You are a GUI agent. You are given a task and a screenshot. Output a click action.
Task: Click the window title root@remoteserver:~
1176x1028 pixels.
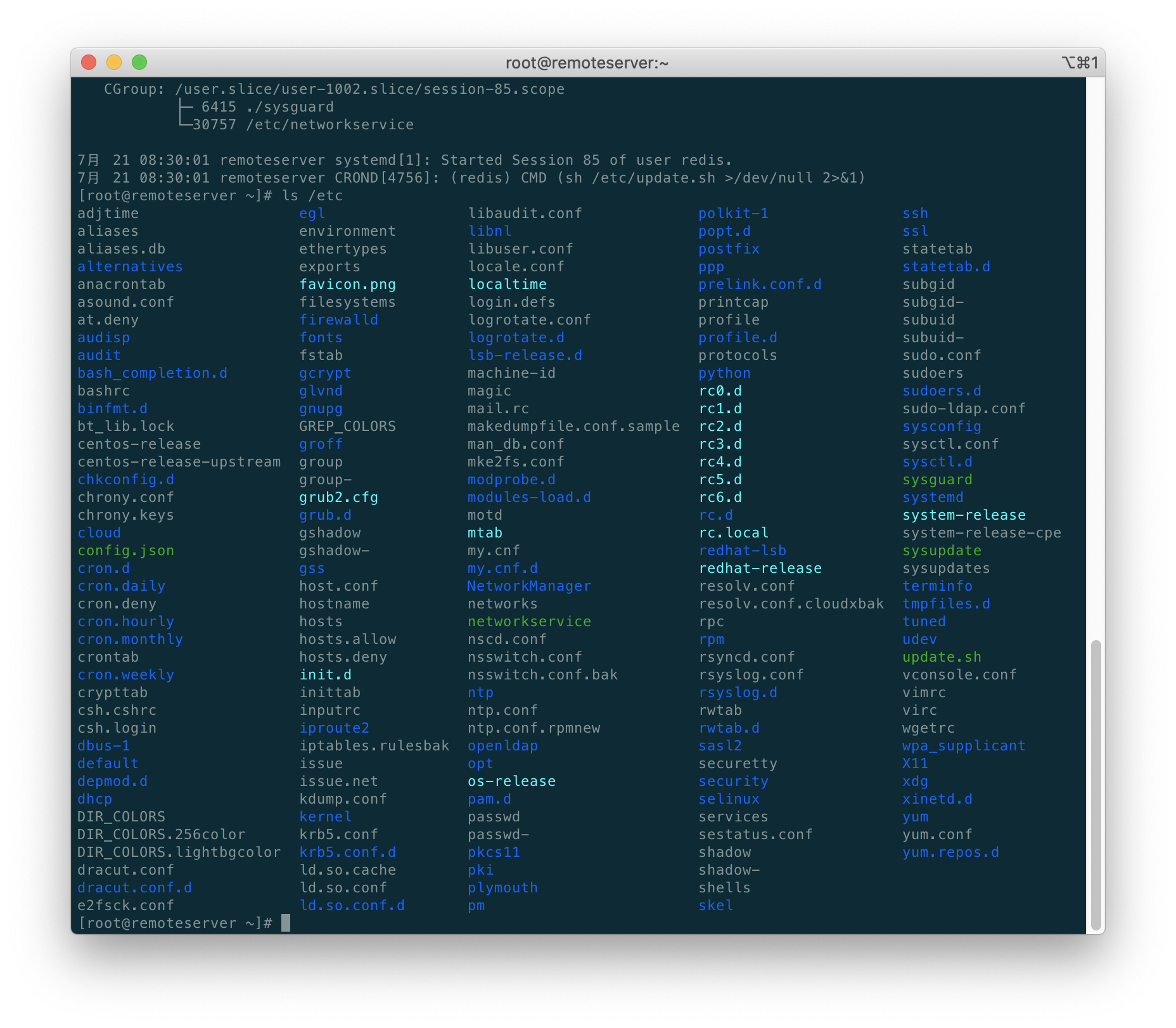587,63
